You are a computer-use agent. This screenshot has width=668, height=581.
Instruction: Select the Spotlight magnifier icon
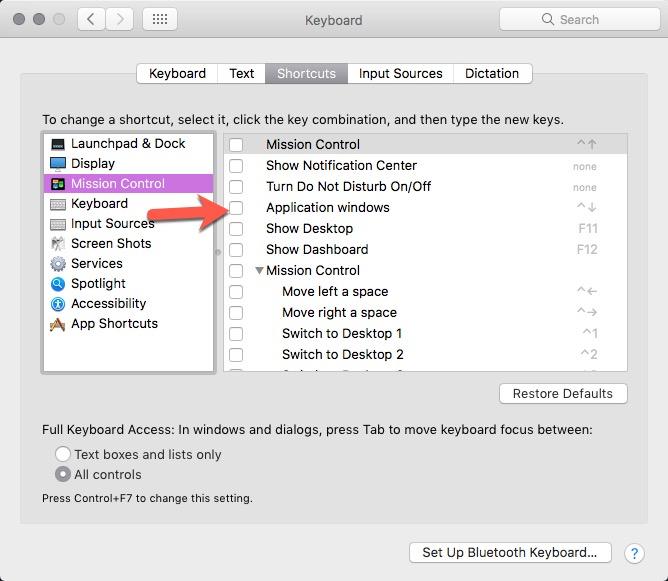pyautogui.click(x=58, y=284)
